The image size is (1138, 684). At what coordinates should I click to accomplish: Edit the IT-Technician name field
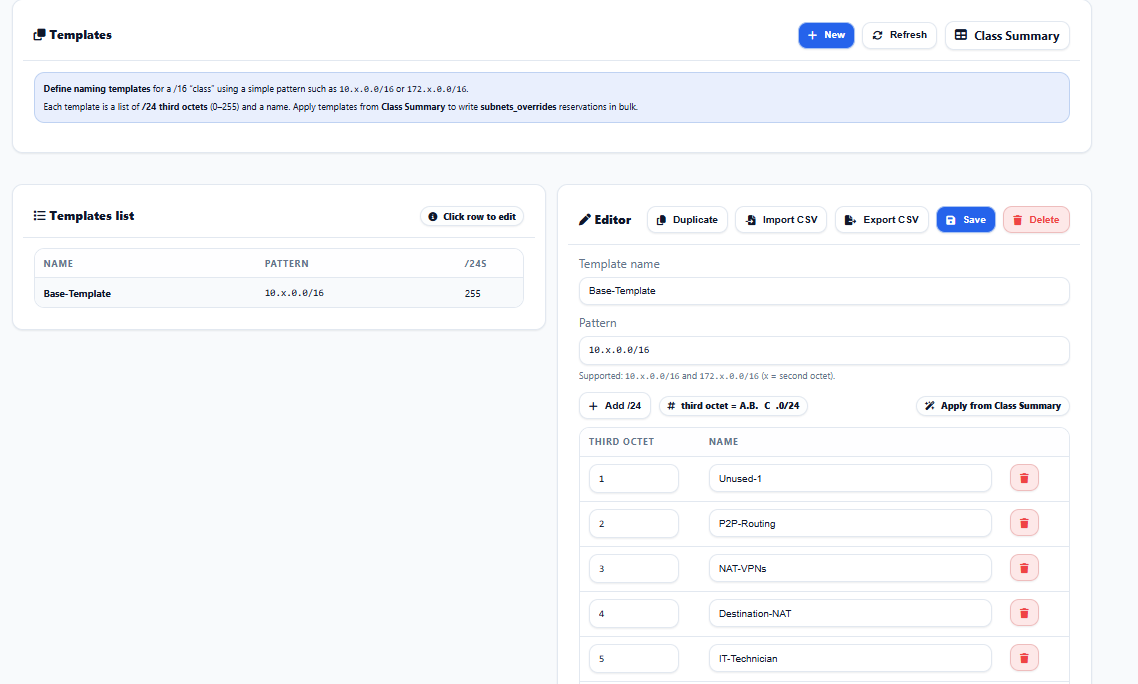coord(850,659)
